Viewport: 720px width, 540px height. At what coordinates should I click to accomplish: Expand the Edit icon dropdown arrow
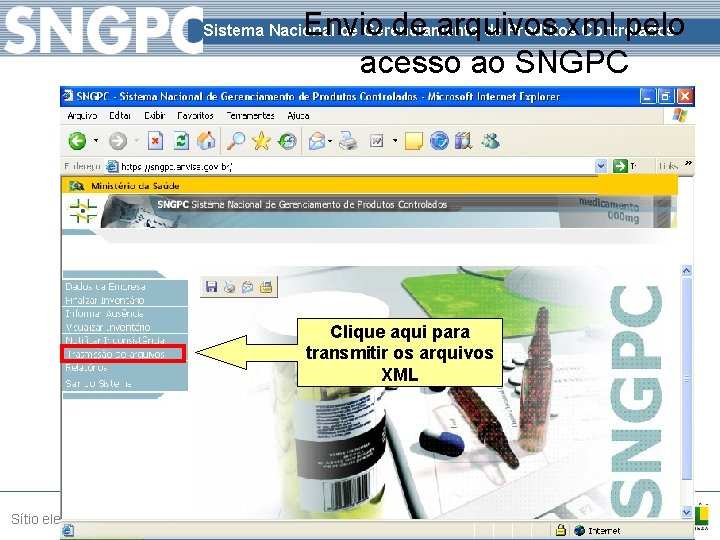coord(395,141)
